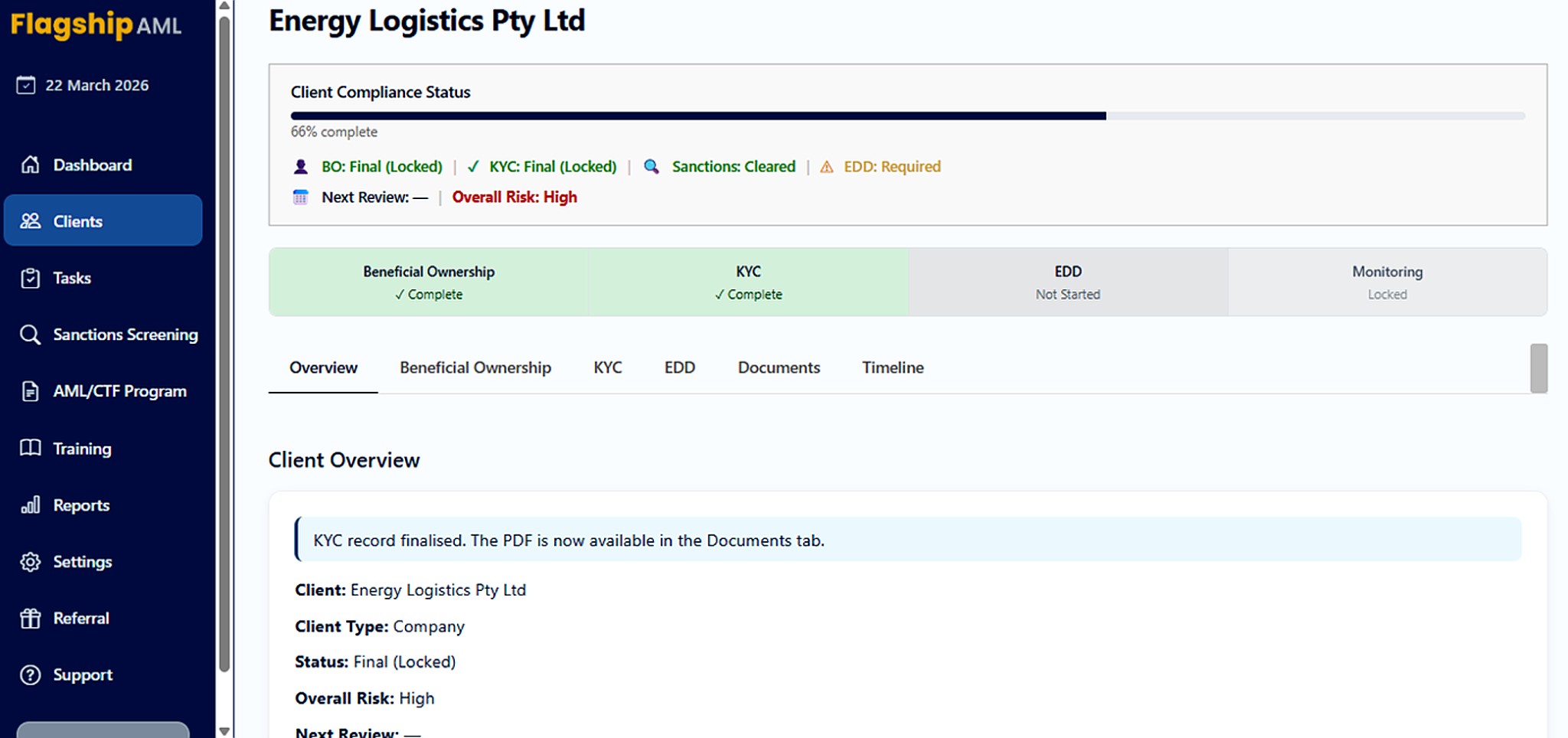Open Sanctions Screening
Image resolution: width=1568 pixels, height=738 pixels.
[125, 335]
